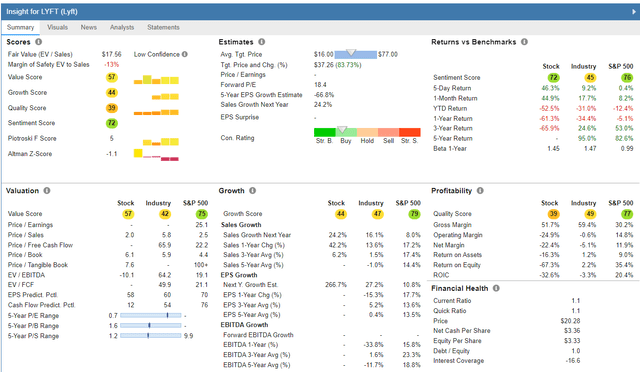The height and width of the screenshot is (372, 640).
Task: Click the Str. B. green rating segment
Action: click(324, 132)
